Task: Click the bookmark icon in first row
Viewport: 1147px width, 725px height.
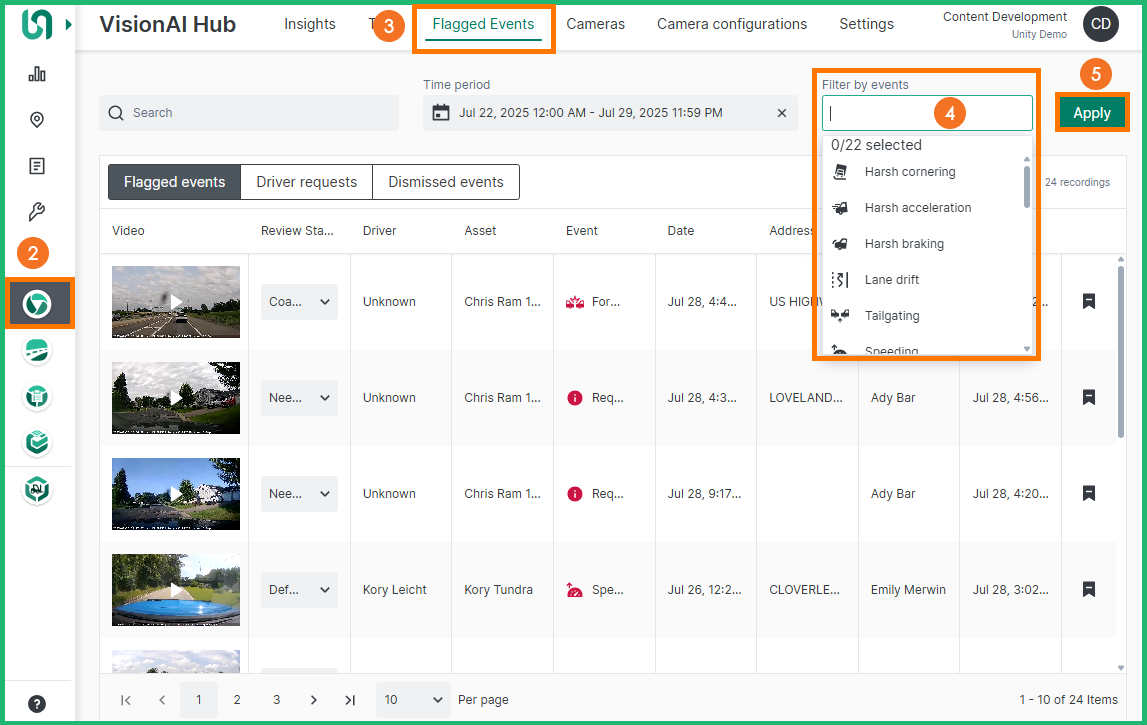Action: click(1089, 301)
